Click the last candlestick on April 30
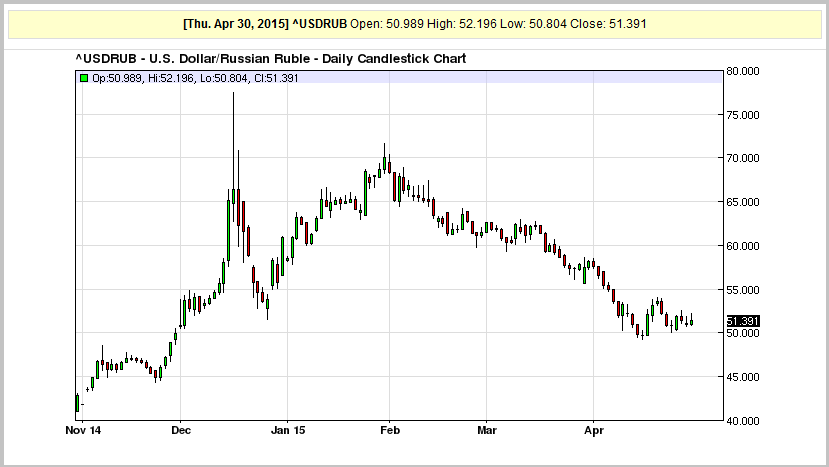The height and width of the screenshot is (467, 829). [692, 321]
